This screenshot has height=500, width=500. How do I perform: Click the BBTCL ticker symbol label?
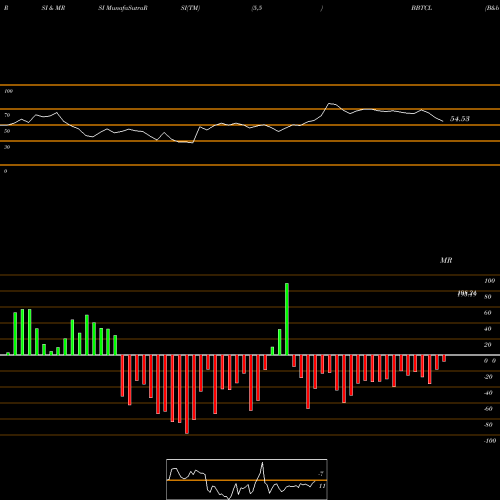pyautogui.click(x=421, y=8)
